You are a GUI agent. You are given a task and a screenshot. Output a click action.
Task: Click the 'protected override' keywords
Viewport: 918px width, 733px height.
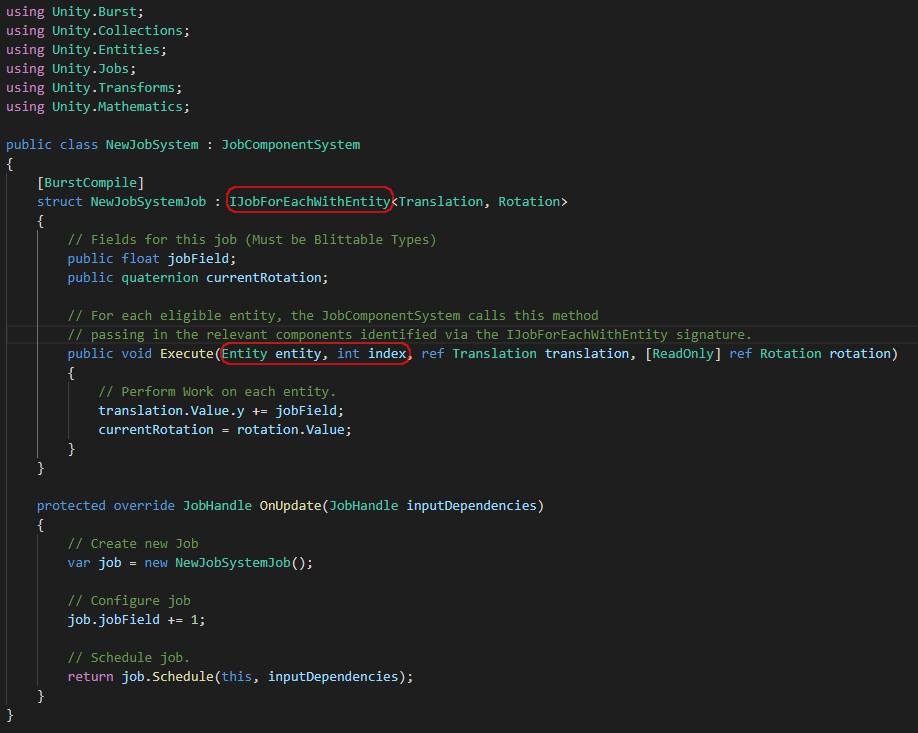click(105, 506)
